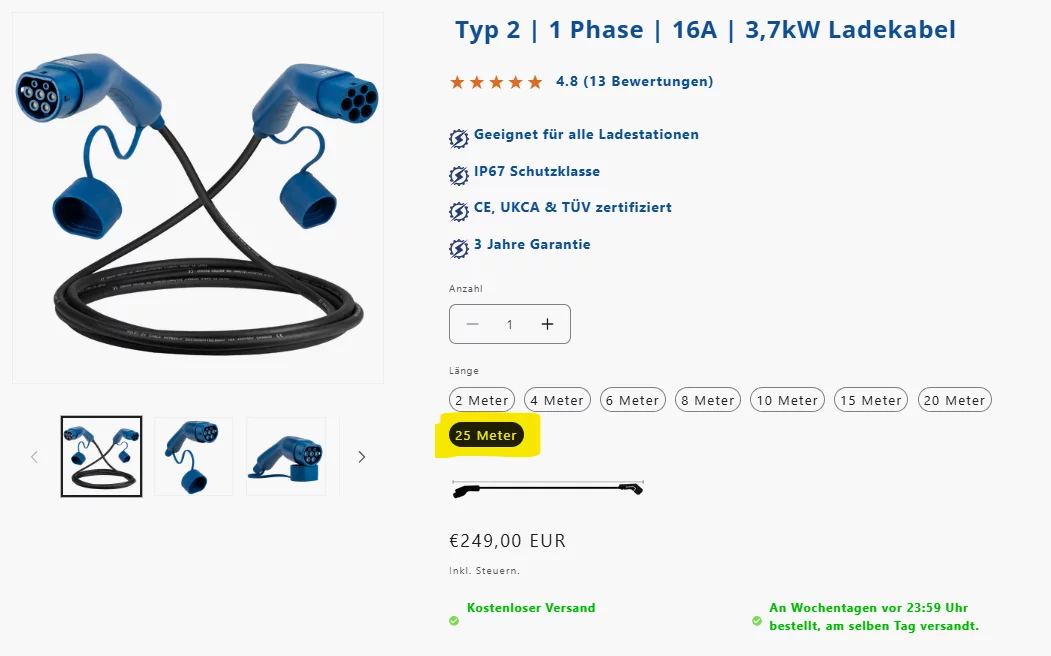Click the lightning icon beside Ladestationen feature

[x=458, y=139]
